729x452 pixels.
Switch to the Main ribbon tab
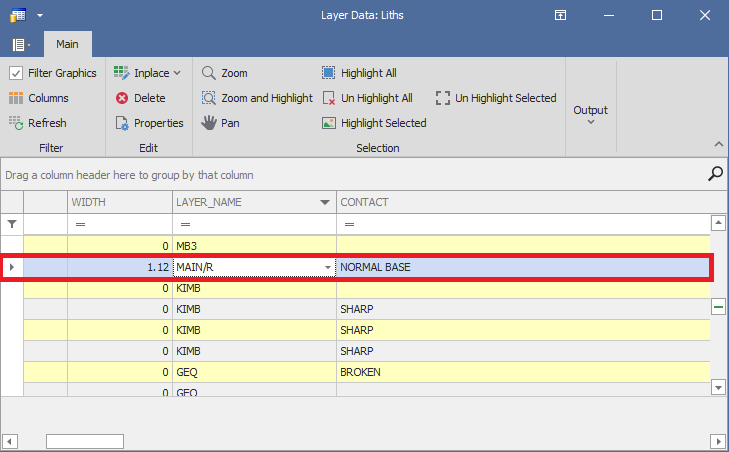(67, 44)
